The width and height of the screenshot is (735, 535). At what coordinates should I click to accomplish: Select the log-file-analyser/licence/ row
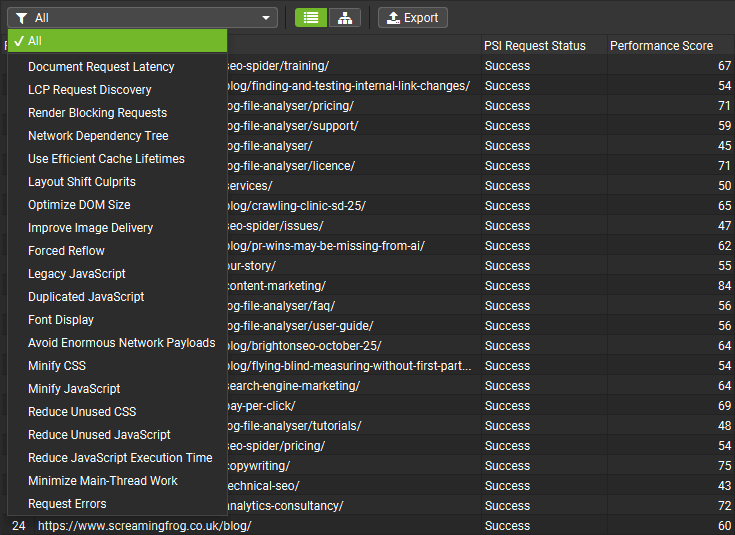(x=354, y=166)
